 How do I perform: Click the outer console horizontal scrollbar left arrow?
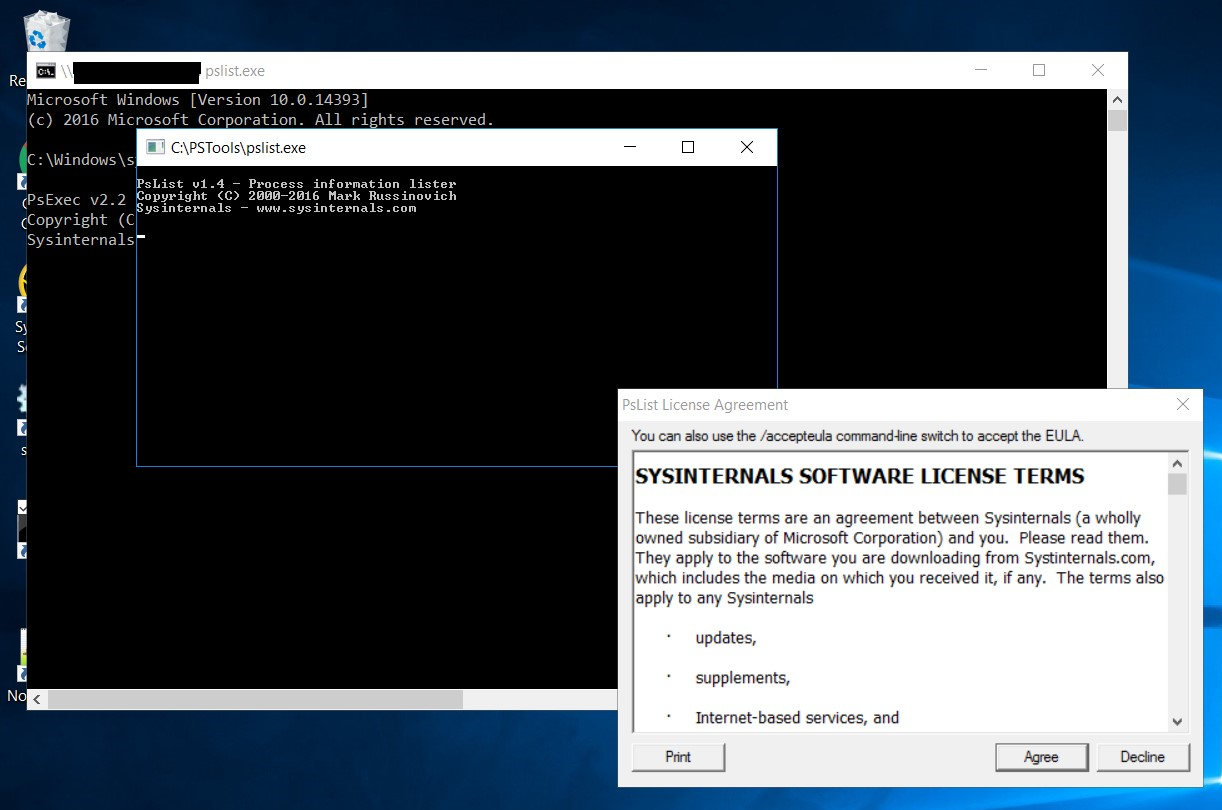point(36,699)
